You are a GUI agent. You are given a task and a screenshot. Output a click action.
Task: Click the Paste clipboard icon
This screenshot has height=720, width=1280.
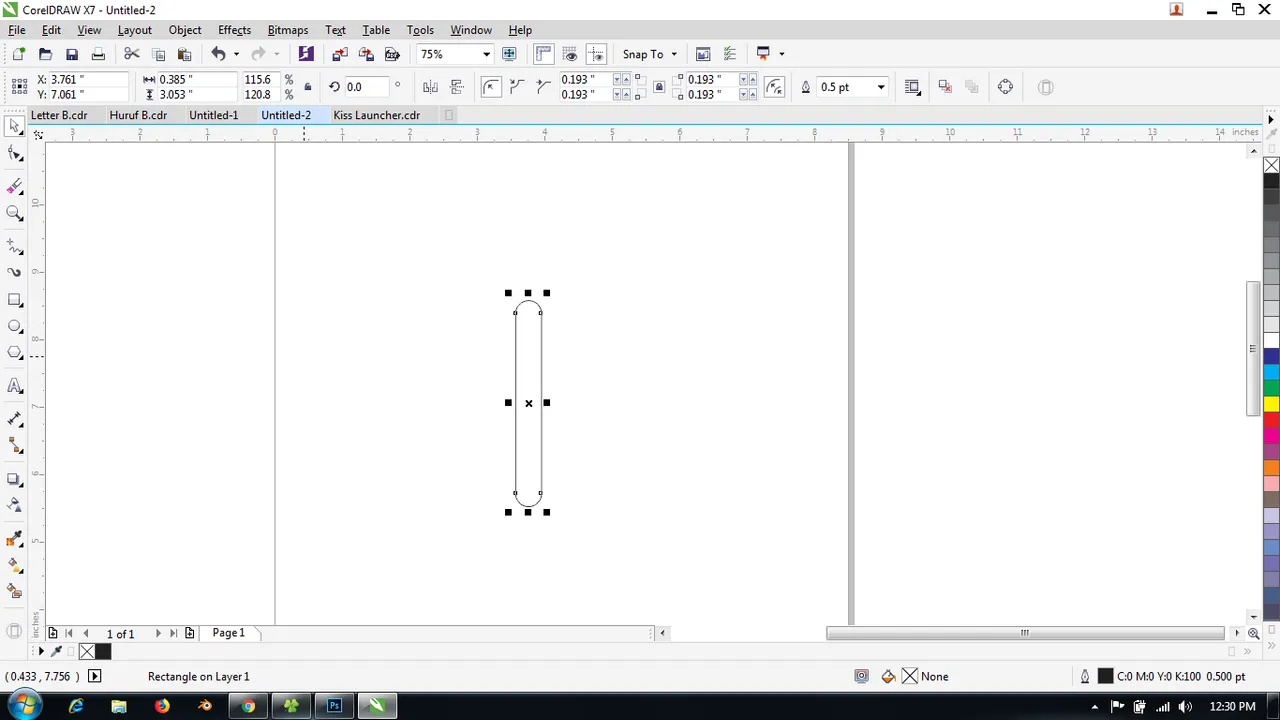click(184, 54)
